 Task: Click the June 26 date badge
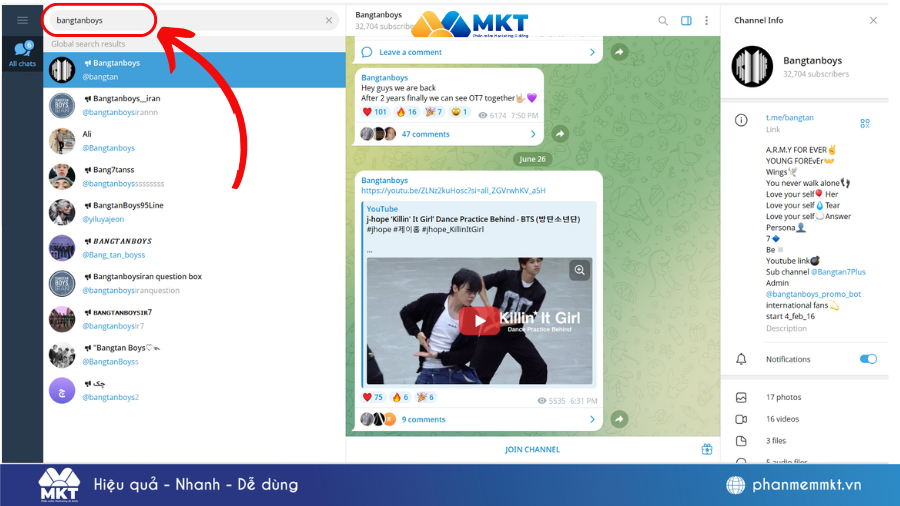[532, 159]
